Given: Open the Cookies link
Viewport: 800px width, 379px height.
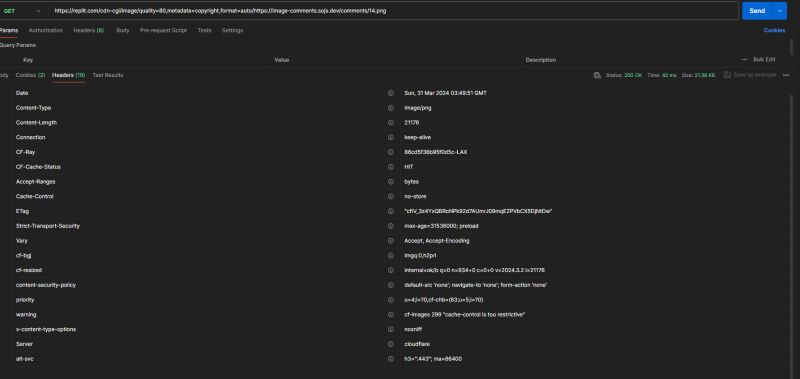Looking at the screenshot, I should 774,31.
